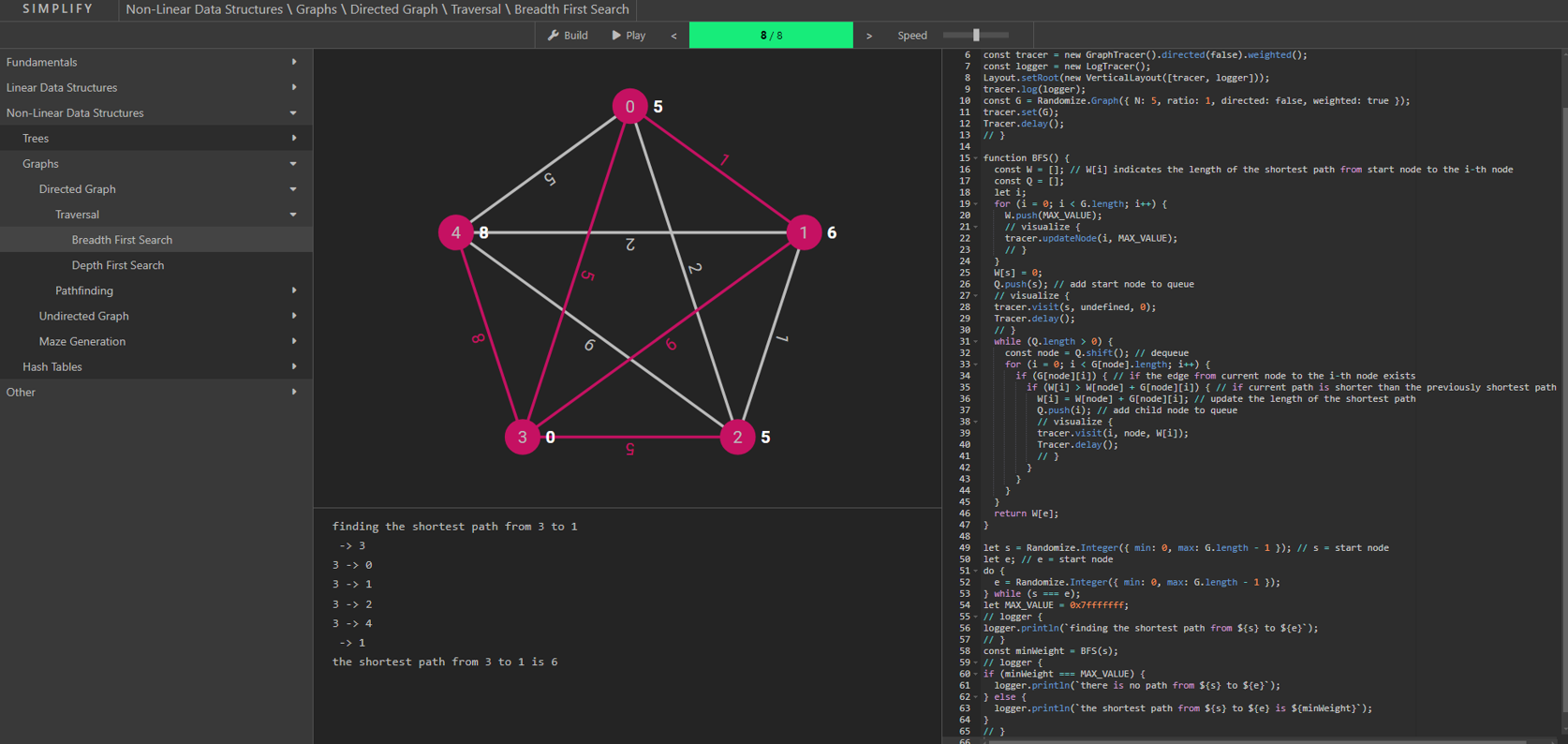Fold code at line 19 for loop
The height and width of the screenshot is (744, 1568).
975,204
